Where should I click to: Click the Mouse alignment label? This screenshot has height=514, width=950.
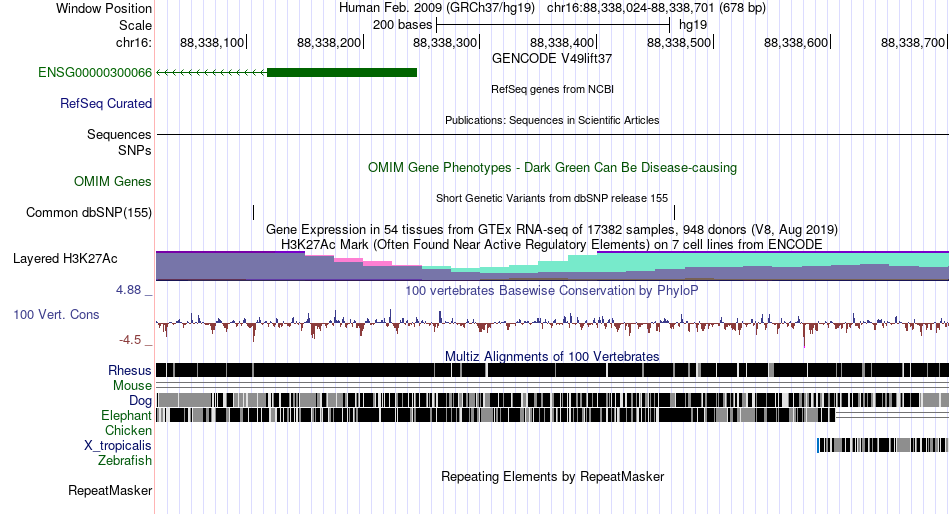click(132, 386)
